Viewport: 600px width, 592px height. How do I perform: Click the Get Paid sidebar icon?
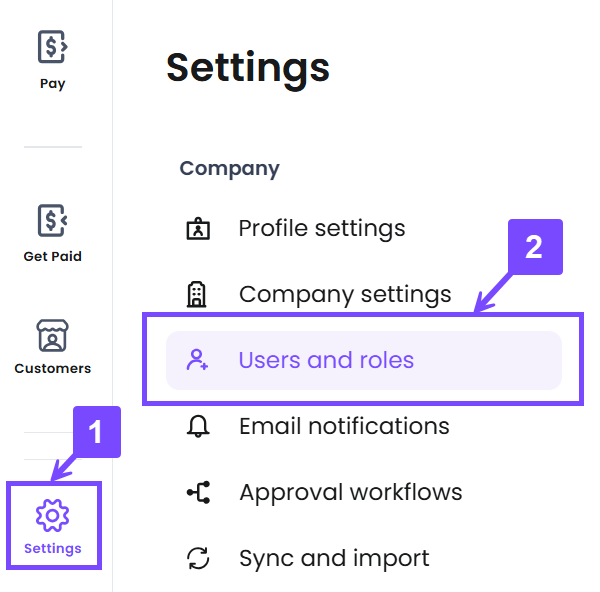pos(52,220)
